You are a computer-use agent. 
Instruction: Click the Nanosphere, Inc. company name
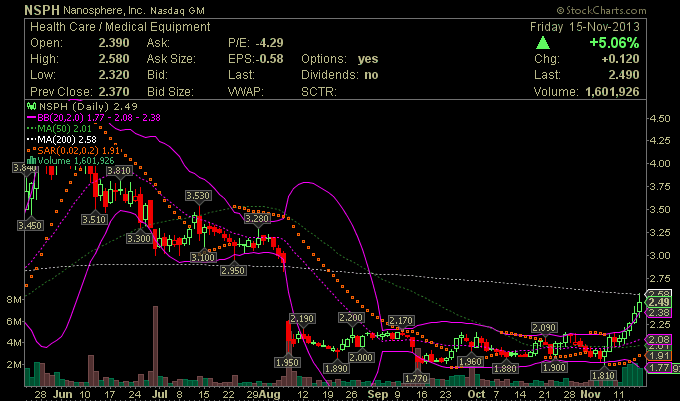click(x=105, y=10)
